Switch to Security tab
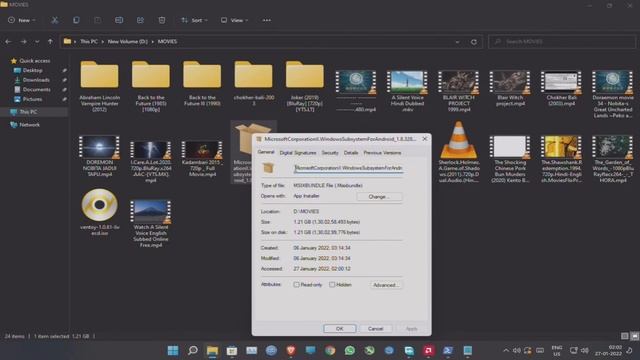 (330, 153)
